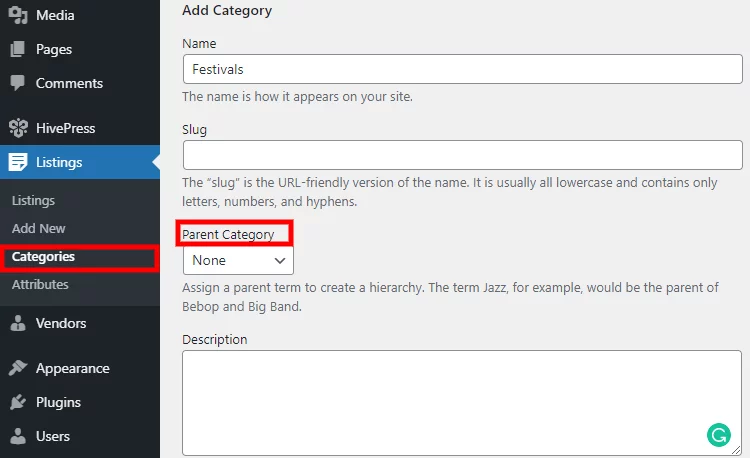Open the Attributes submenu item

coord(40,284)
